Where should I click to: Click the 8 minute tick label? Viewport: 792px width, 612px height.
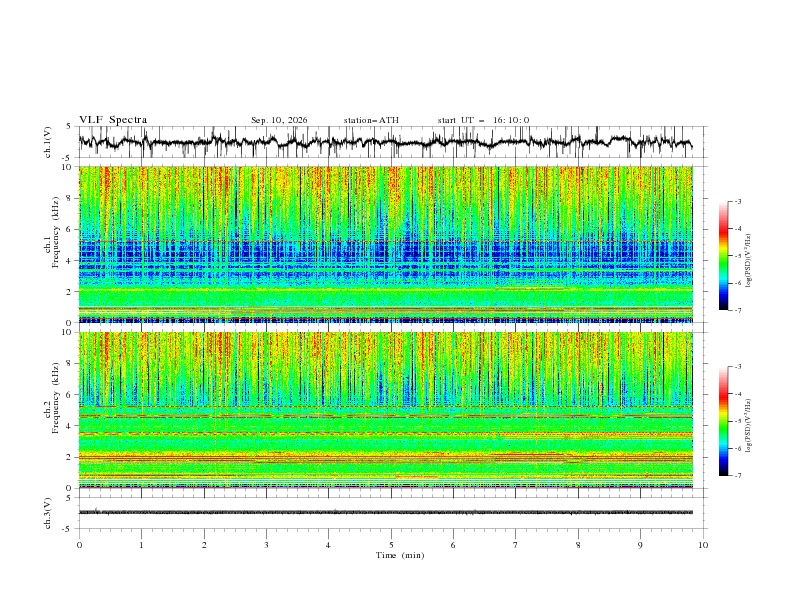coord(578,545)
